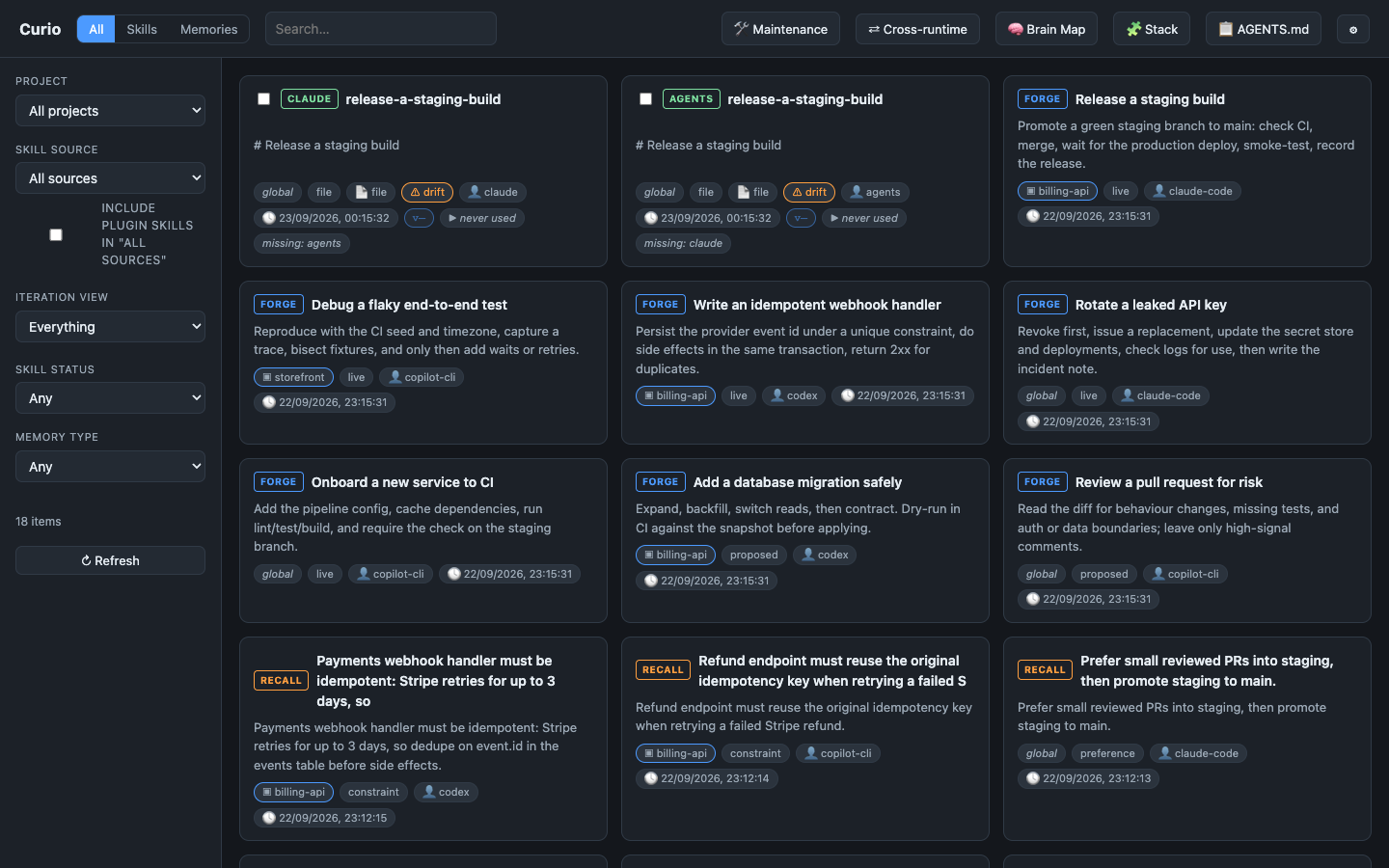Click drift warning badge on AGENTS card

[809, 192]
